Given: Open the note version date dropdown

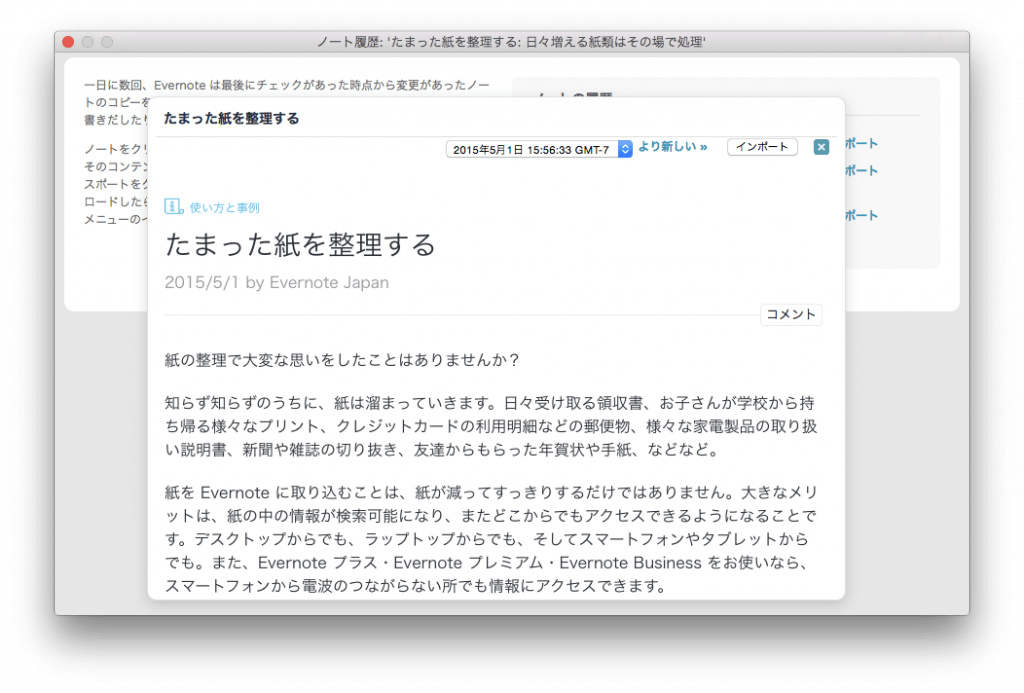Looking at the screenshot, I should (539, 150).
